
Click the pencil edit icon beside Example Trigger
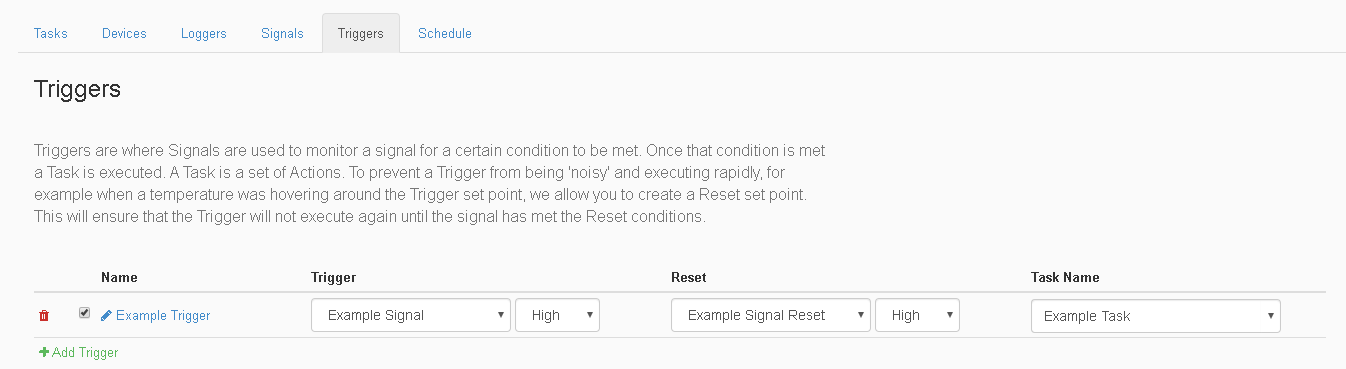tap(107, 315)
